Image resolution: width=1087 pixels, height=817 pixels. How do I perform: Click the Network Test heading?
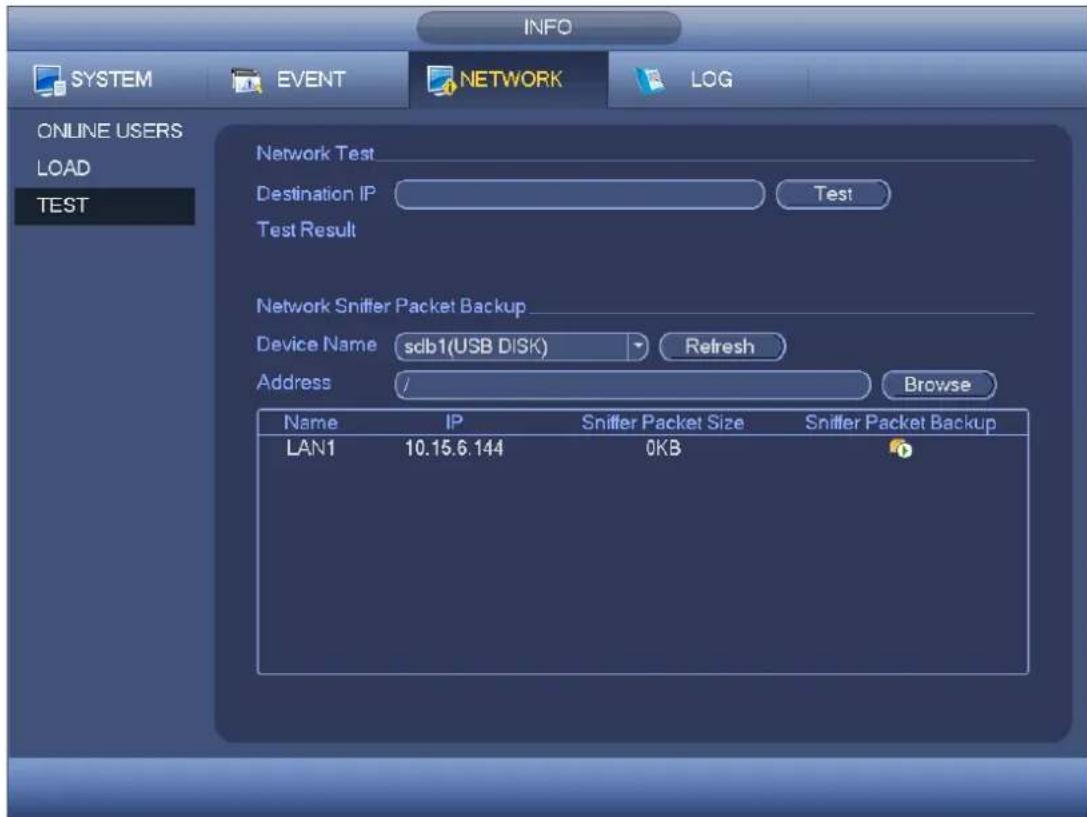(x=315, y=153)
